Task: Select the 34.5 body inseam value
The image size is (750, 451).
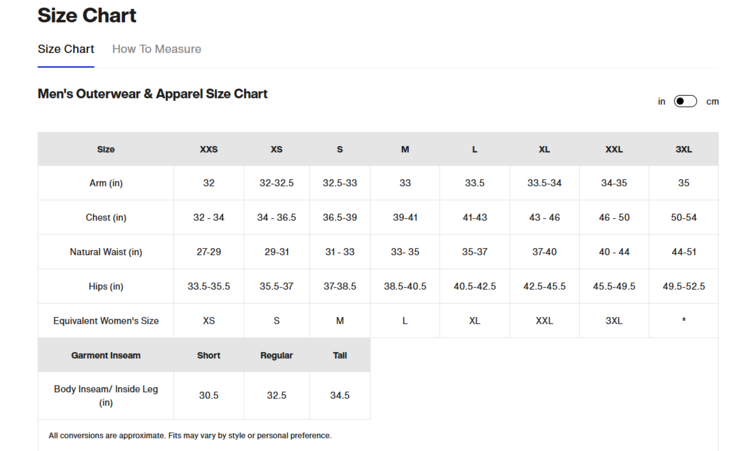Action: [x=340, y=395]
